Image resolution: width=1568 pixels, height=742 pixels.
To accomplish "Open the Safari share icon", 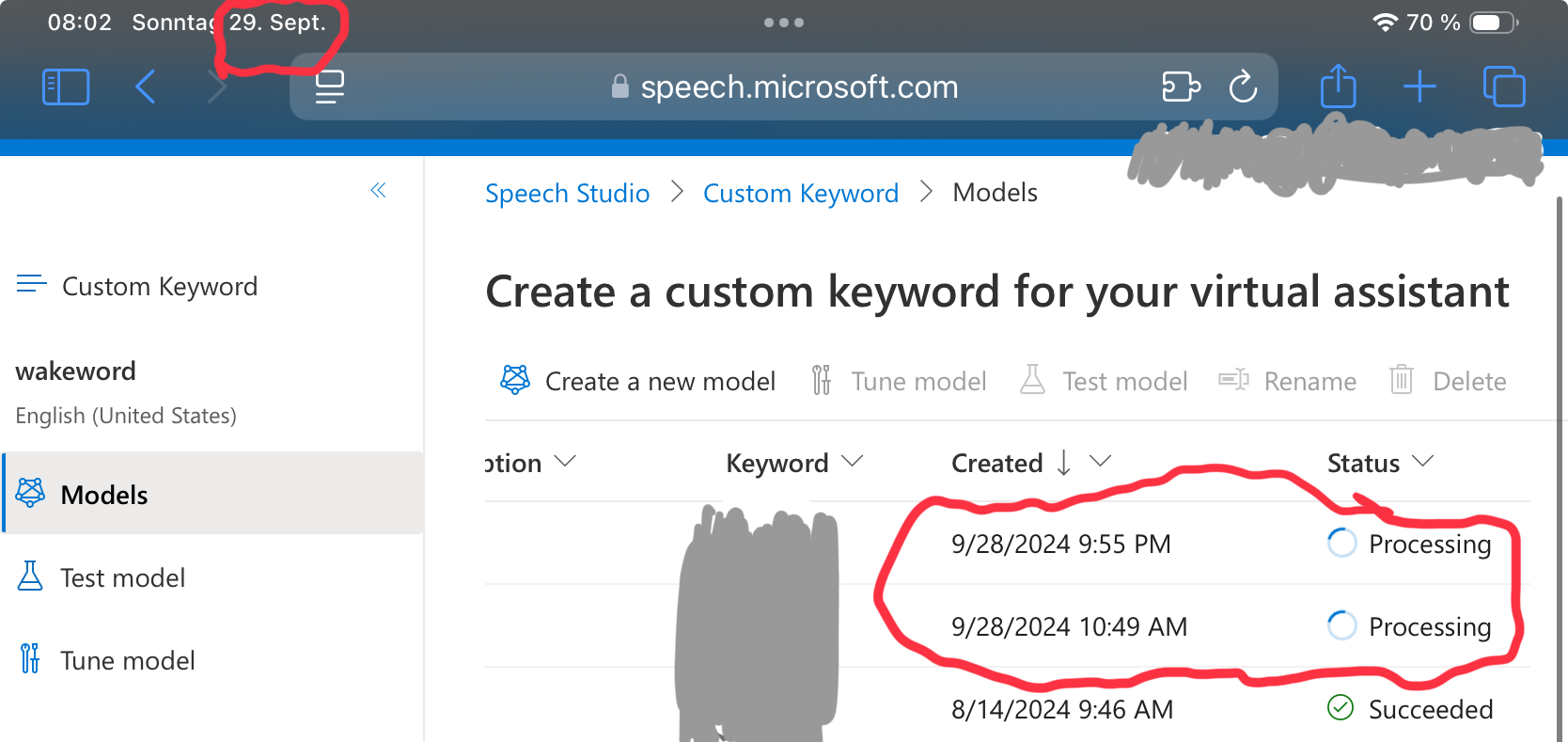I will point(1338,86).
